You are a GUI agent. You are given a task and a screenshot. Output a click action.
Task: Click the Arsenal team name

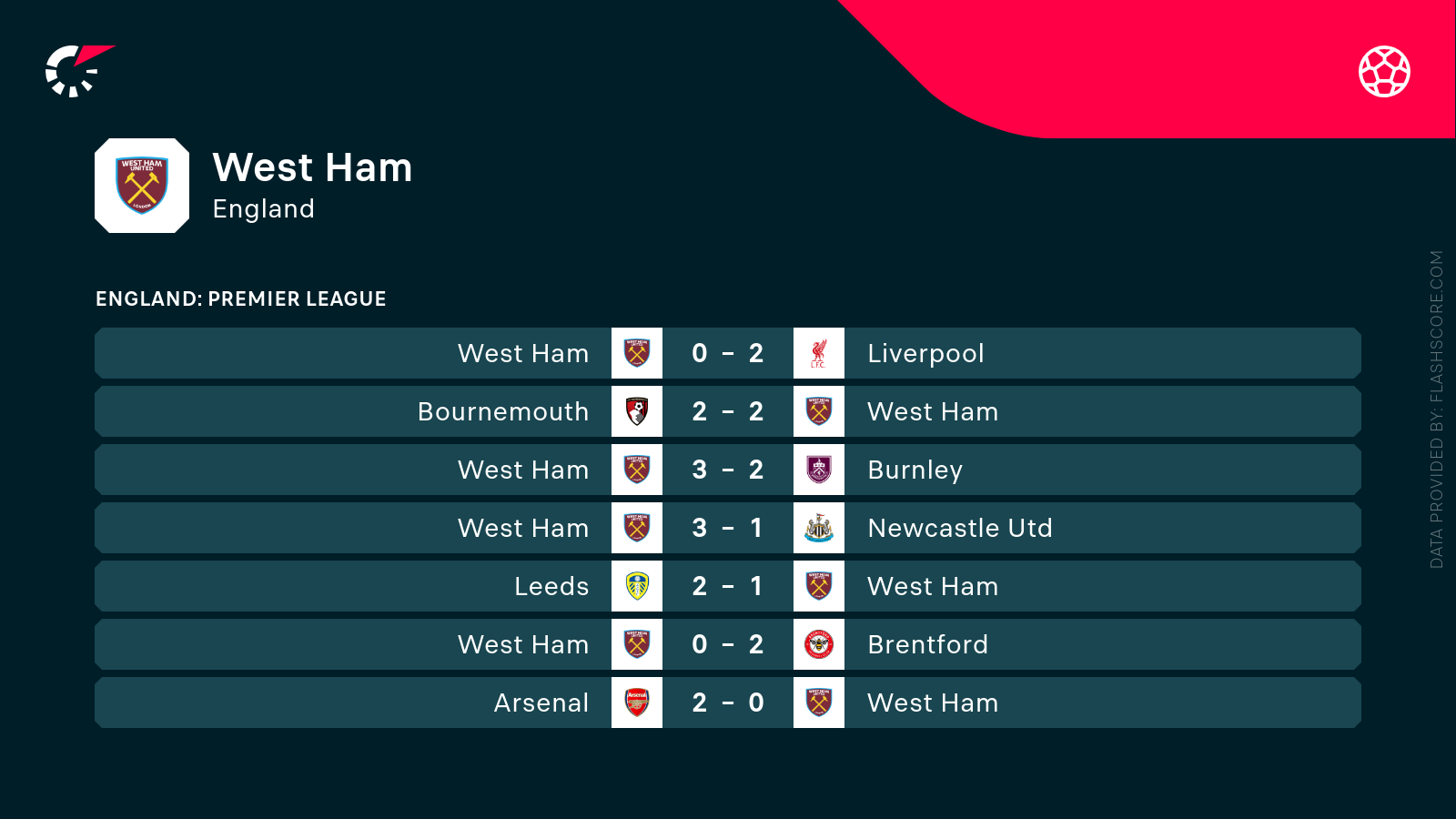541,703
